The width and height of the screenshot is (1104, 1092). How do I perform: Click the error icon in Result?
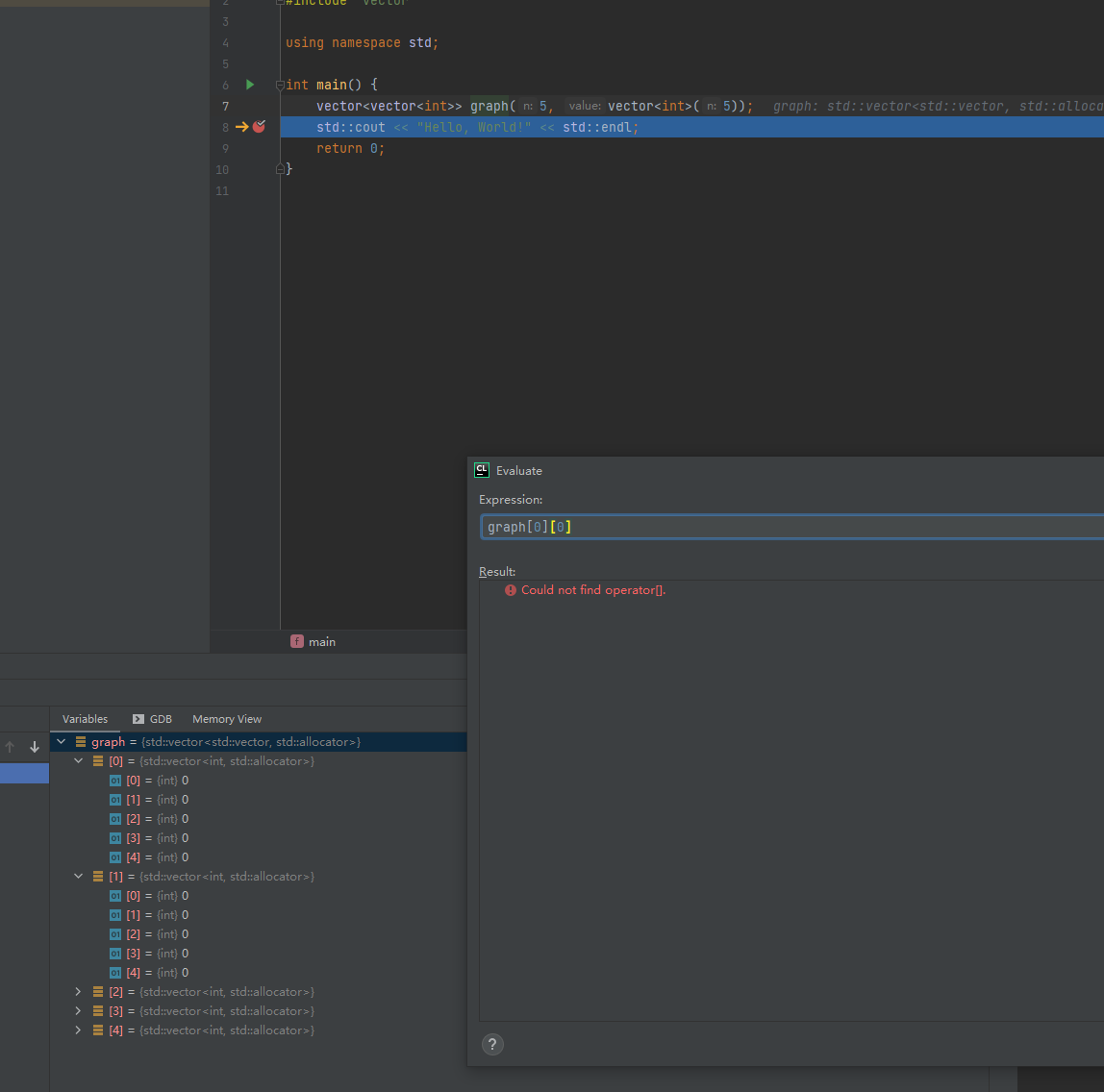tap(511, 590)
